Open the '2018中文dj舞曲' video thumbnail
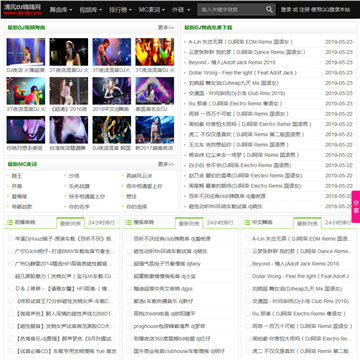 (x=112, y=91)
